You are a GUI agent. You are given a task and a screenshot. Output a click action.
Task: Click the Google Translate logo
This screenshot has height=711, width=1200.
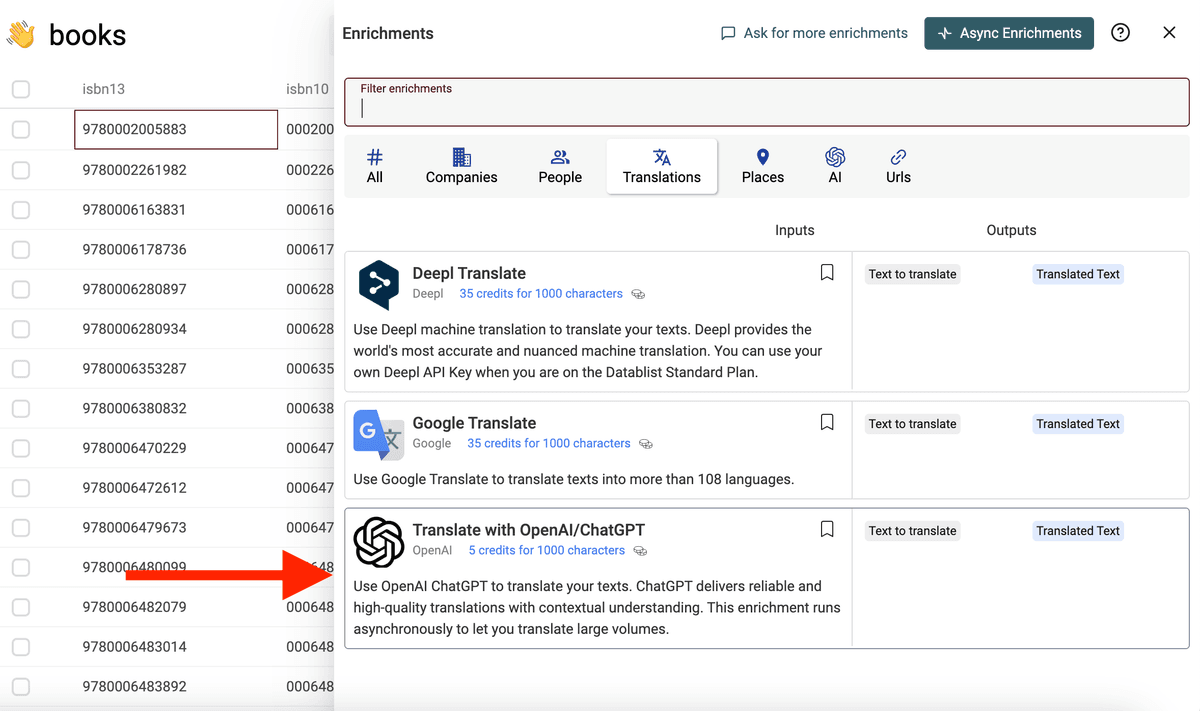point(379,435)
